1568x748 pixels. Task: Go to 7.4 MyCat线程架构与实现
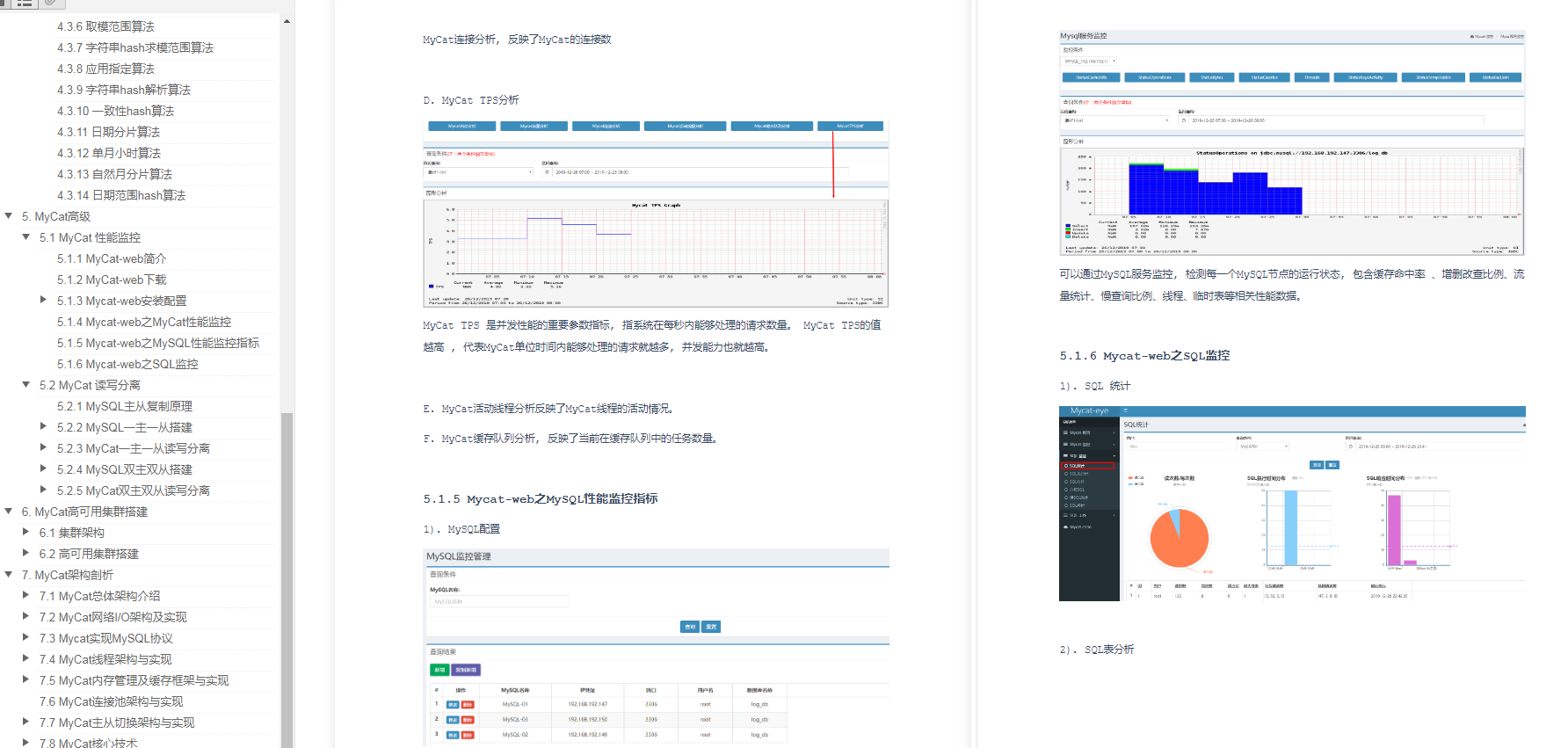coord(105,659)
